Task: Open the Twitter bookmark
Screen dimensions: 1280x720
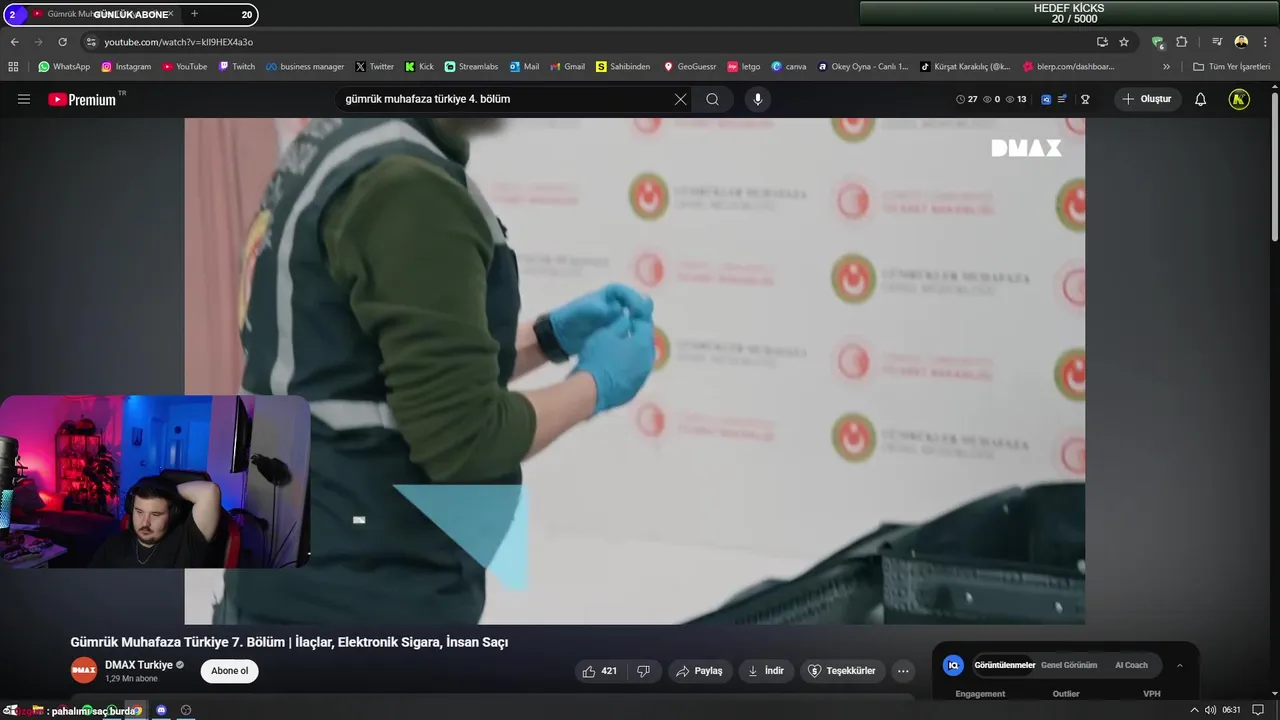Action: (x=375, y=67)
